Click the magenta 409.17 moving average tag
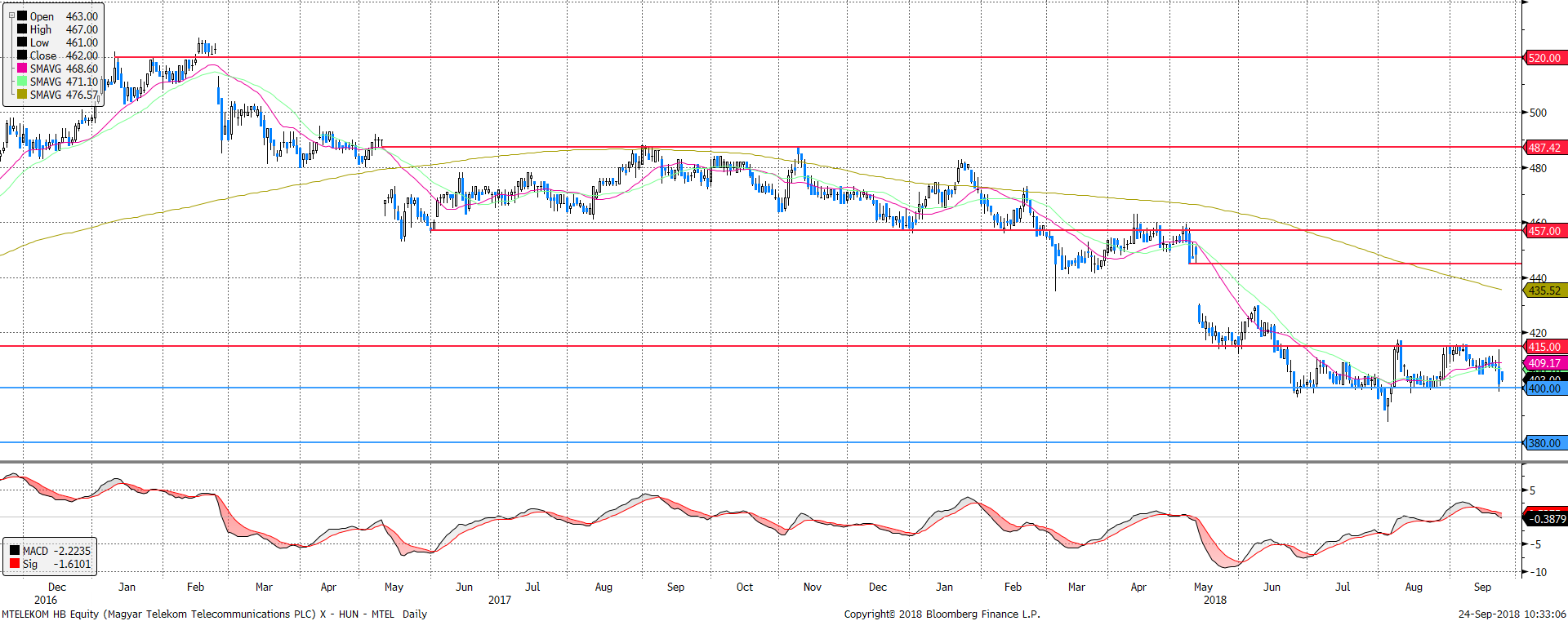This screenshot has width=1568, height=621. (1544, 363)
